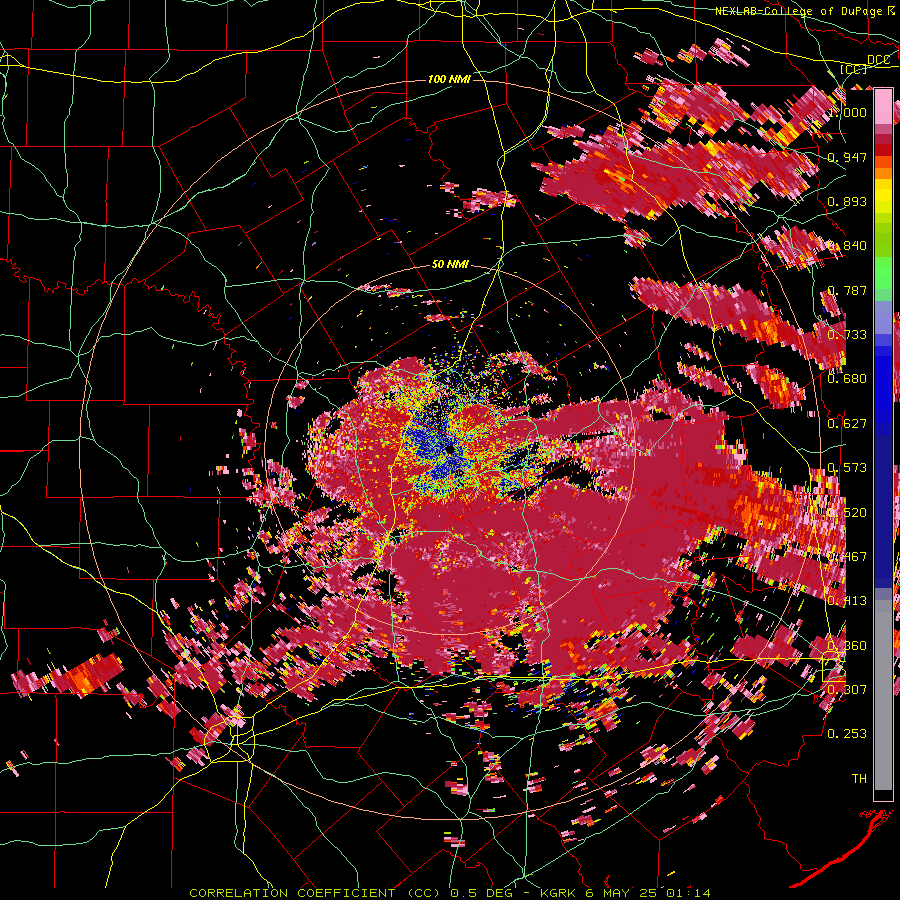Click the 0.947 color scale value
Viewport: 900px width, 900px height.
pyautogui.click(x=847, y=157)
